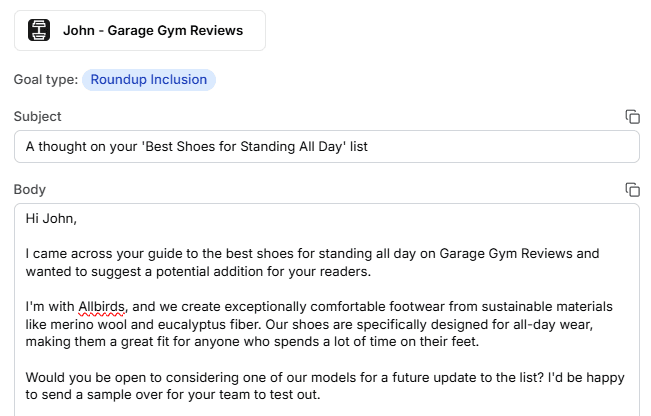Place cursor on the 'Hi John,' greeting
The width and height of the screenshot is (651, 416).
51,218
